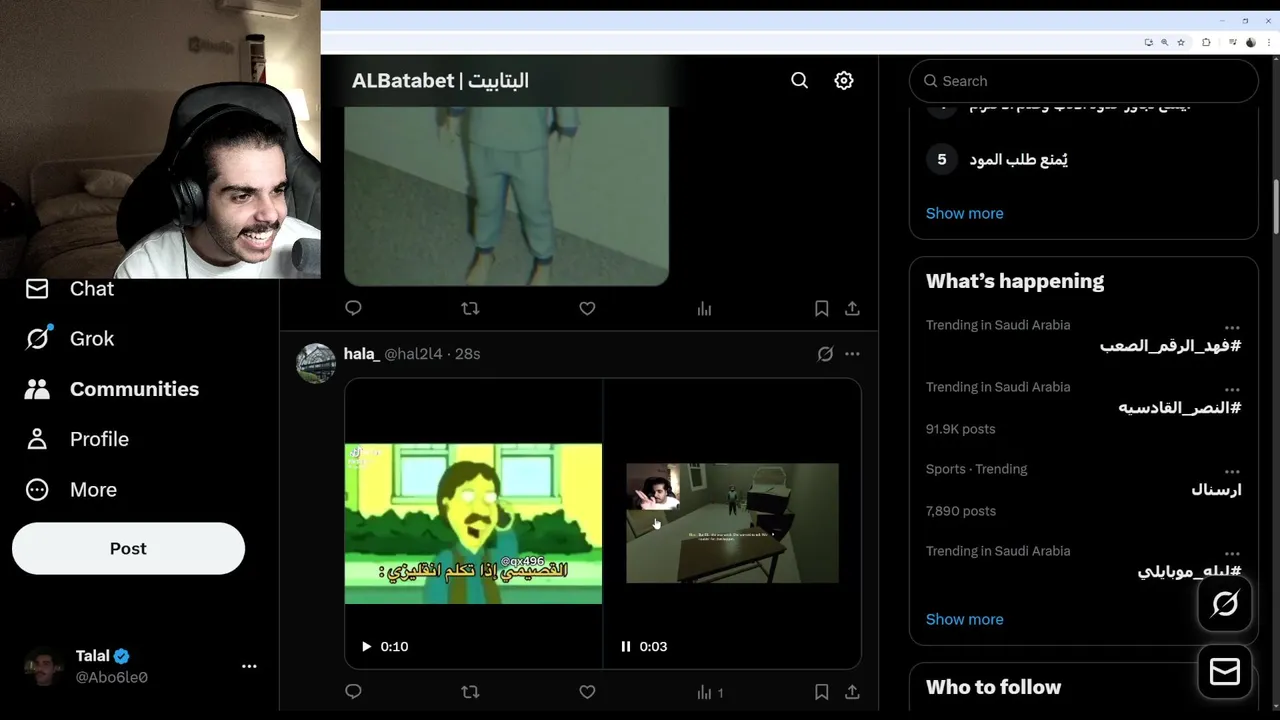This screenshot has height=720, width=1280.
Task: Bookmark the post above hala_
Action: (x=821, y=309)
